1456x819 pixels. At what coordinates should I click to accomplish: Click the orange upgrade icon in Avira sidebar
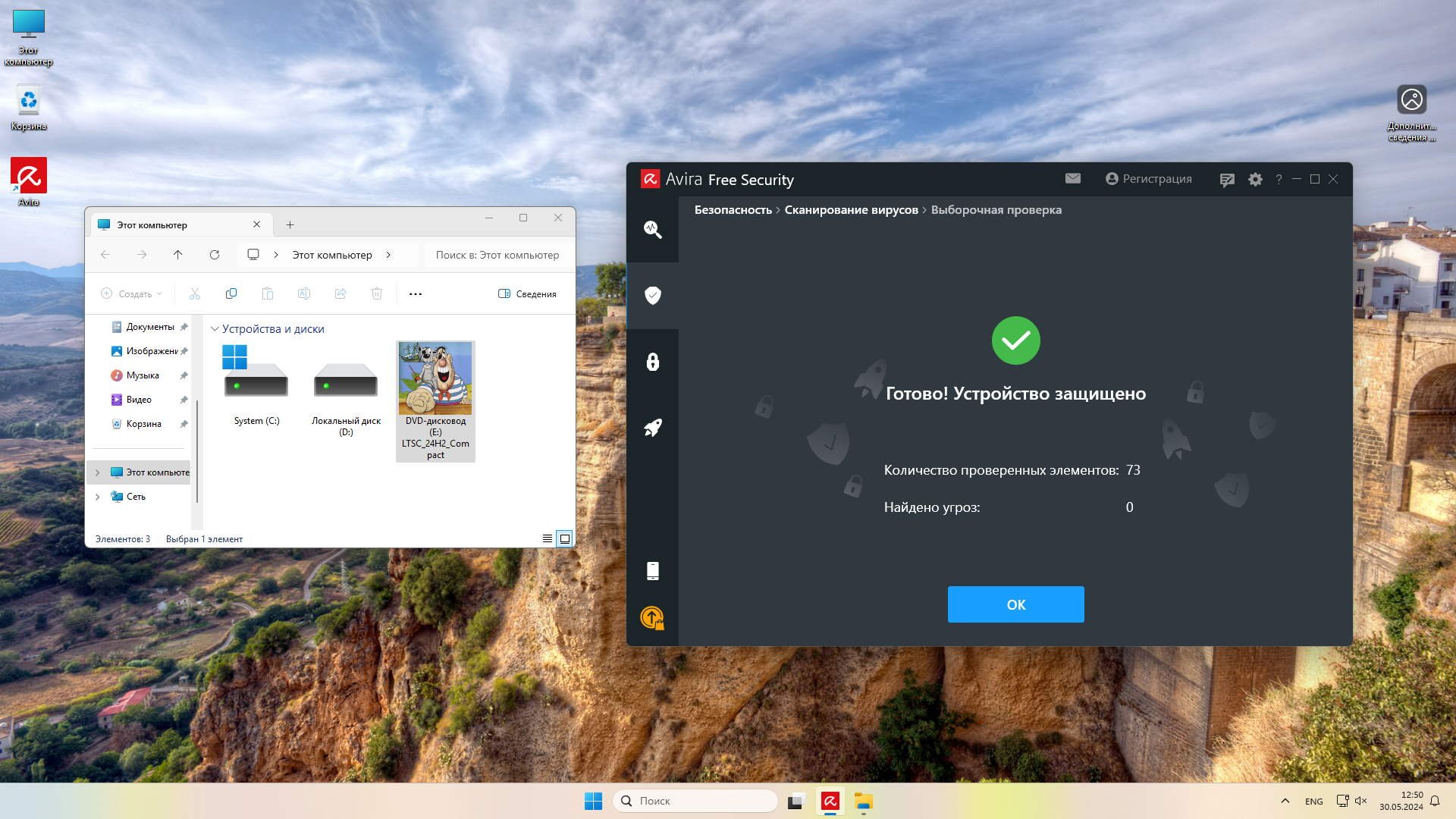click(x=652, y=618)
